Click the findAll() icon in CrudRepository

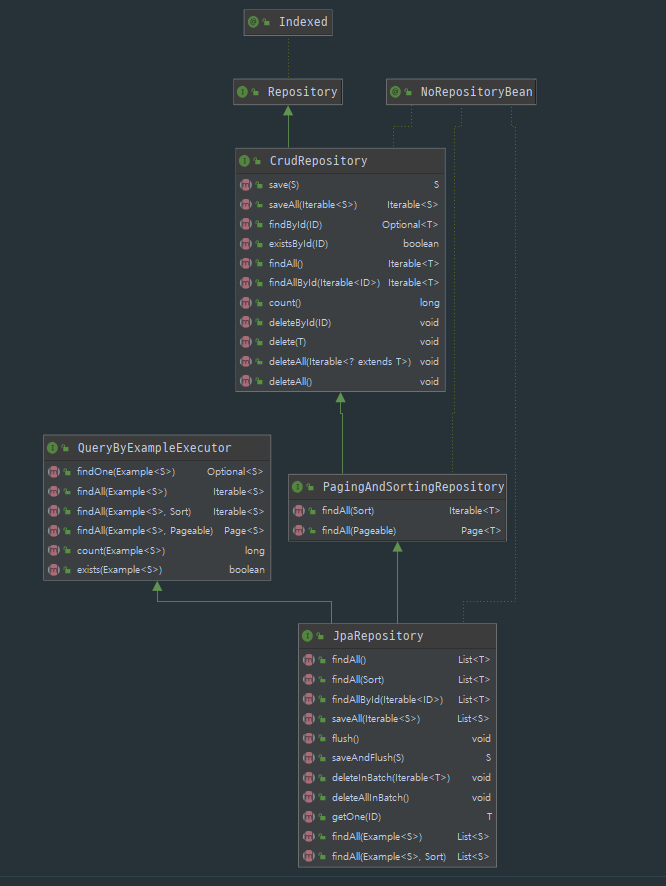[245, 263]
